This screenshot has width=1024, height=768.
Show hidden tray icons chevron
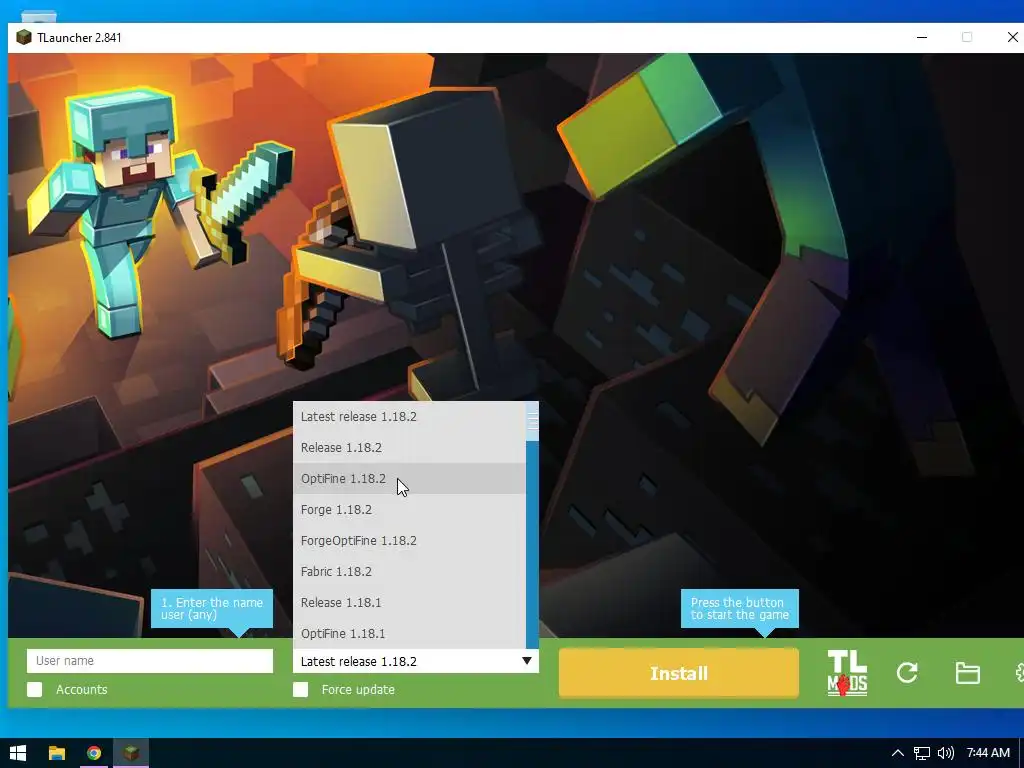click(897, 754)
